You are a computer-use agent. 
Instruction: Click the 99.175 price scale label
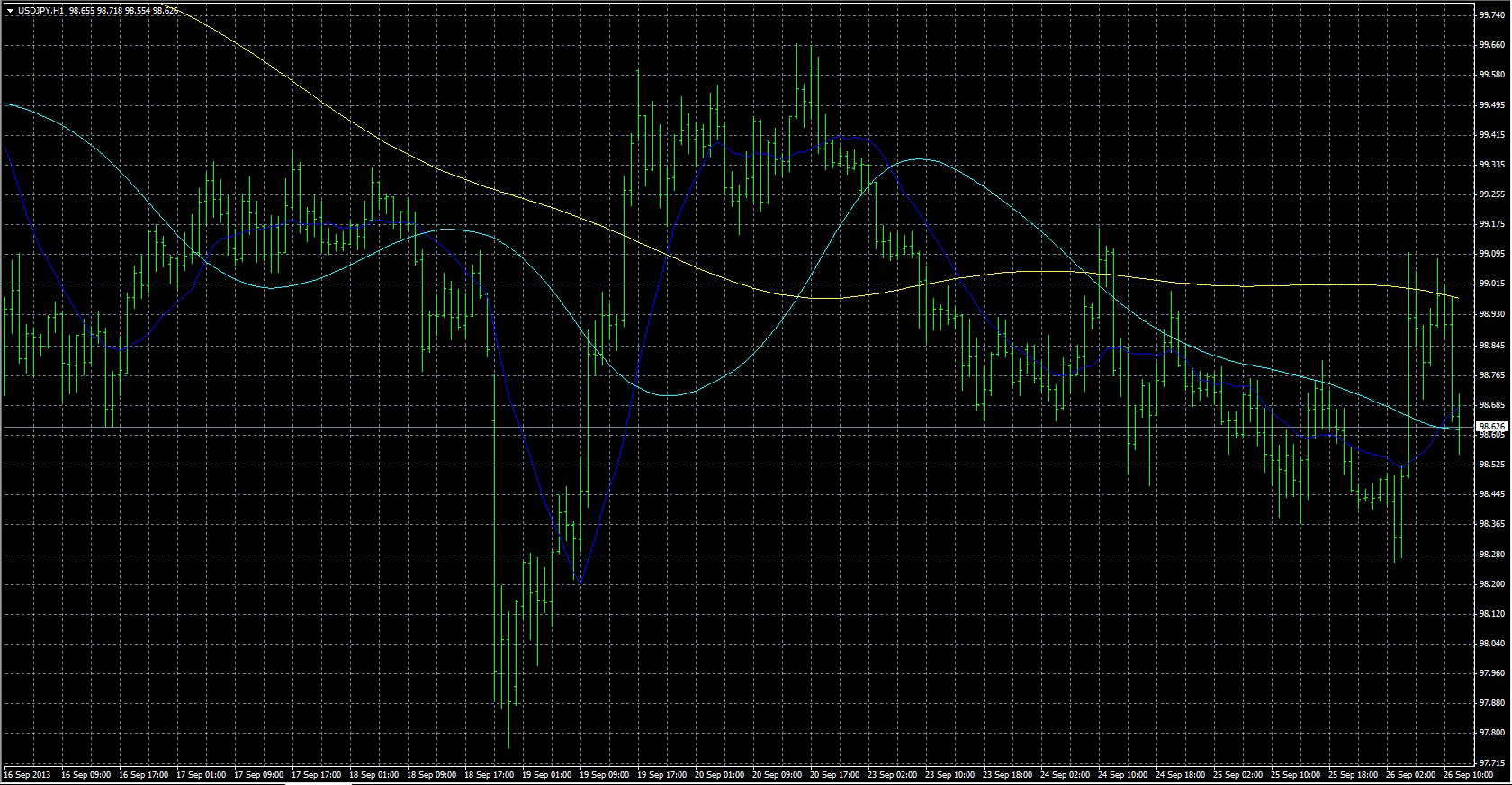pyautogui.click(x=1491, y=224)
